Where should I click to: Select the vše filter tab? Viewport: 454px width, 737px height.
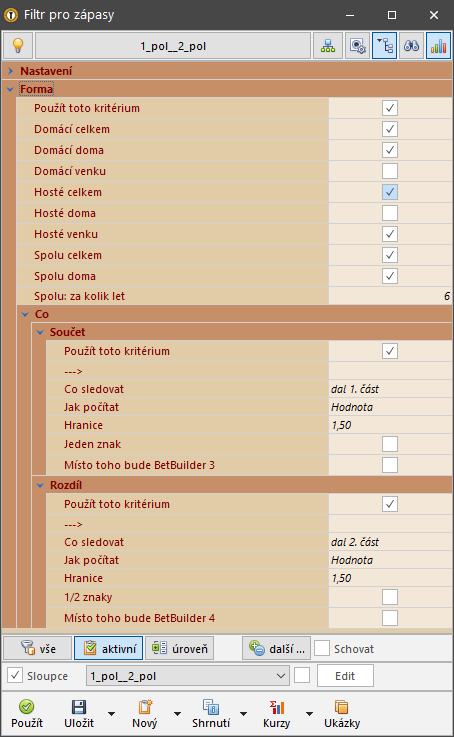coord(38,649)
